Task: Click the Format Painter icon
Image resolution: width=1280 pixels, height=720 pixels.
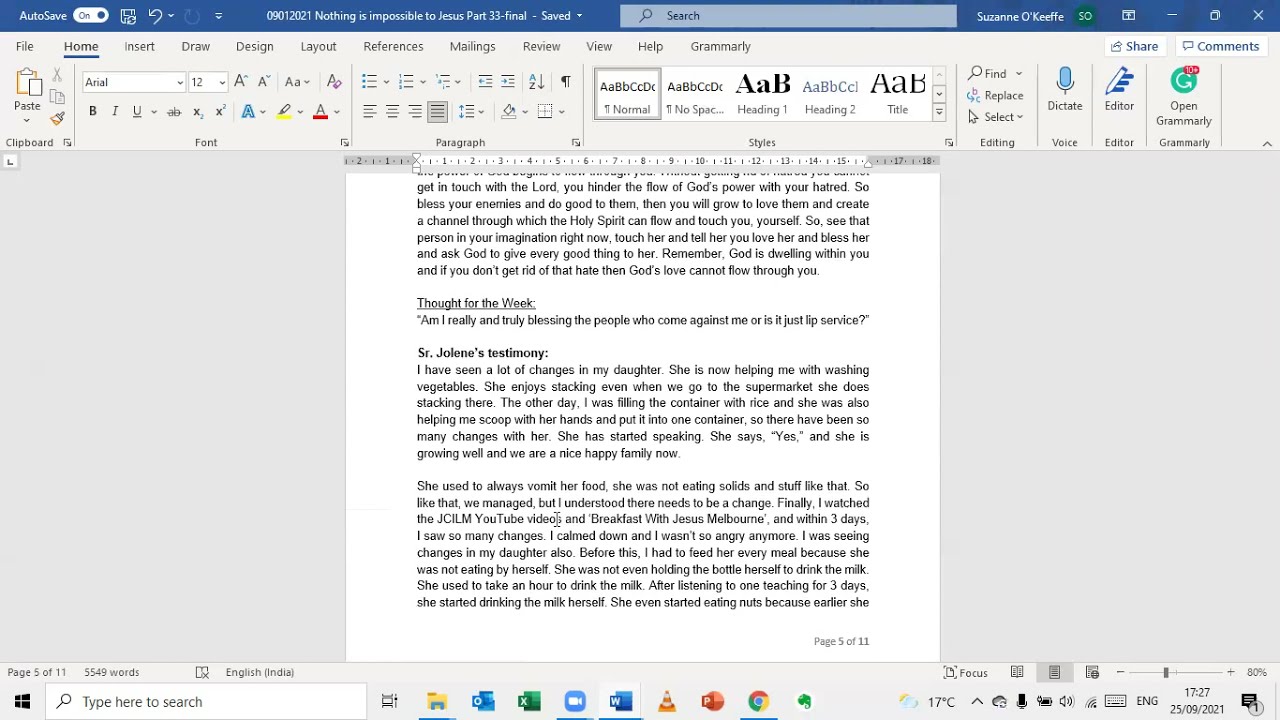Action: point(57,118)
